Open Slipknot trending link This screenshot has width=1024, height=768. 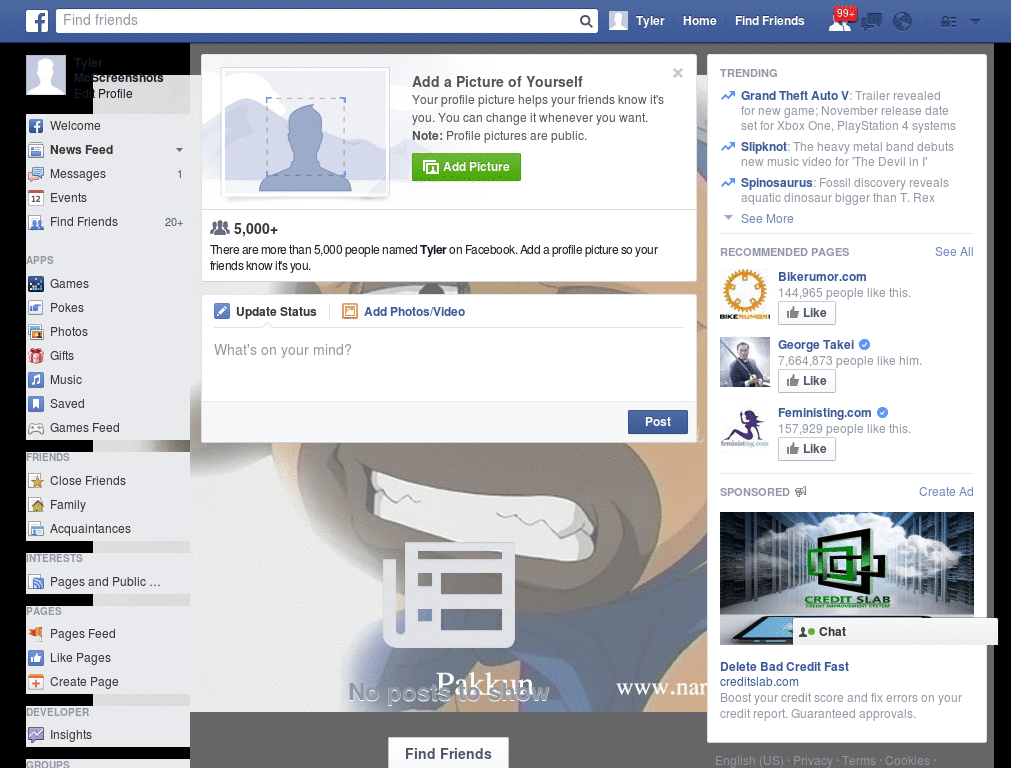(x=763, y=147)
